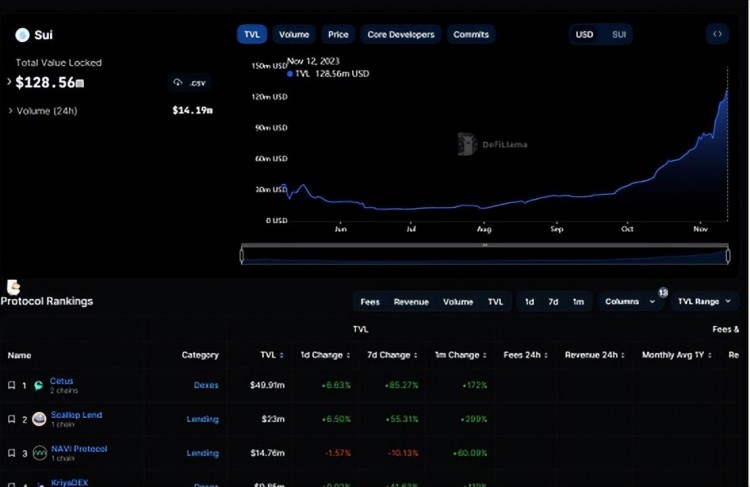Sort table by TVL column arrow
Viewport: 750px width, 487px height.
(281, 355)
